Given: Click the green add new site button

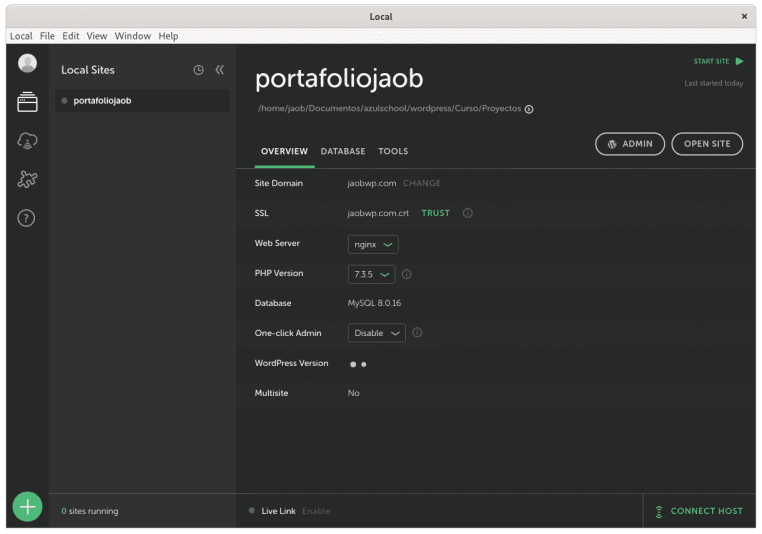Looking at the screenshot, I should 27,507.
